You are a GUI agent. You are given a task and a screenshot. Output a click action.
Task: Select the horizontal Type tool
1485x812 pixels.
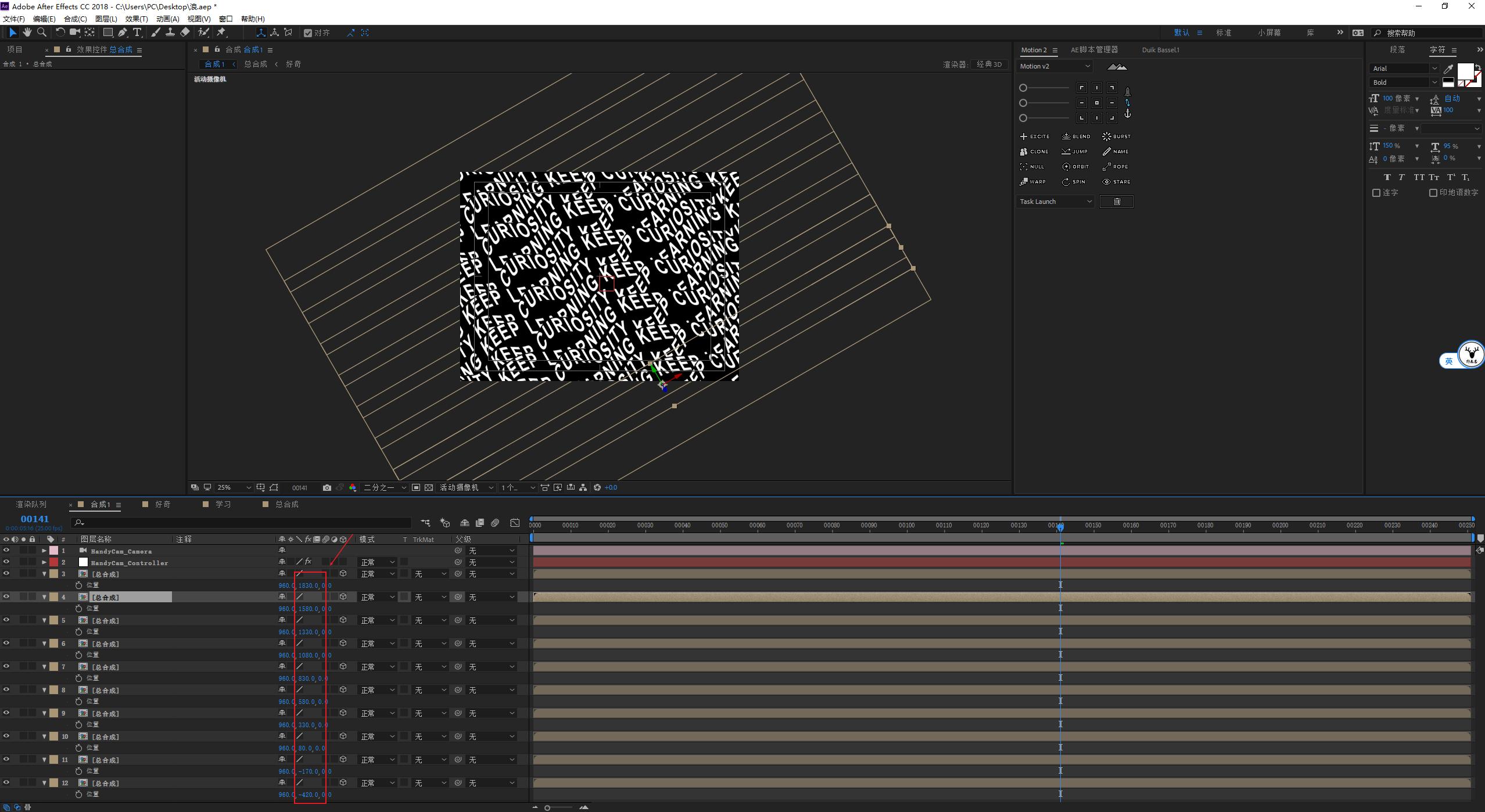pyautogui.click(x=137, y=33)
